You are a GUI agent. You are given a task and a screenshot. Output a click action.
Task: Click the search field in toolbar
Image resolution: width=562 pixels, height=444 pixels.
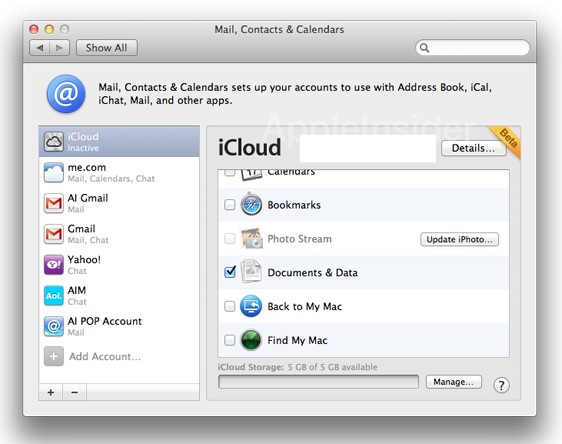pyautogui.click(x=472, y=48)
